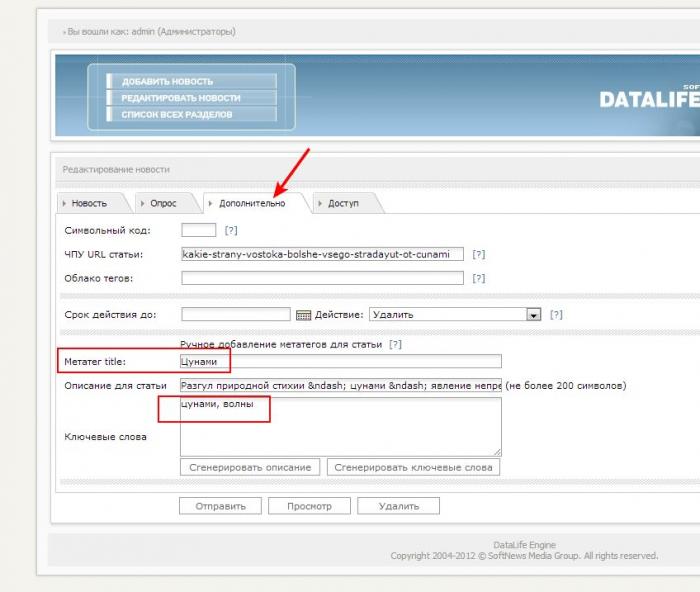Click the Редактирование новости heading text
Viewport: 700px width, 592px height.
point(116,170)
